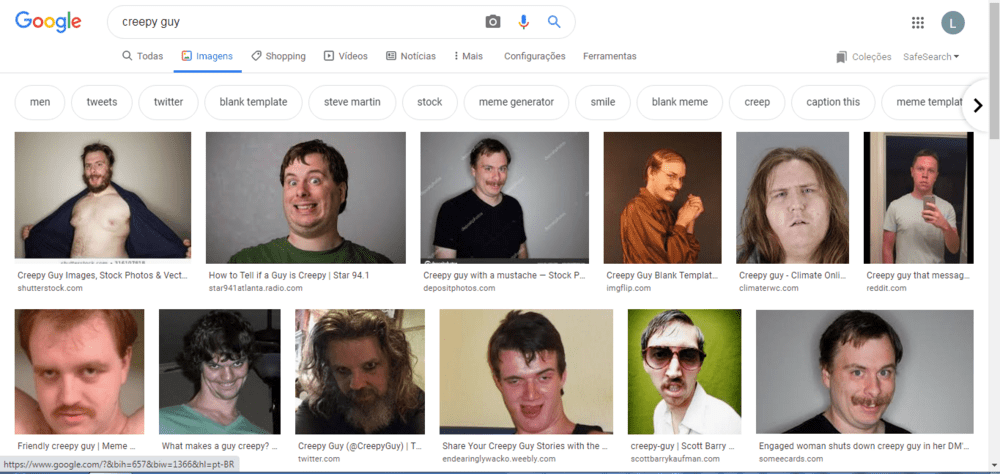
Task: Open the Star 94.1 image thumbnail
Action: pyautogui.click(x=305, y=198)
